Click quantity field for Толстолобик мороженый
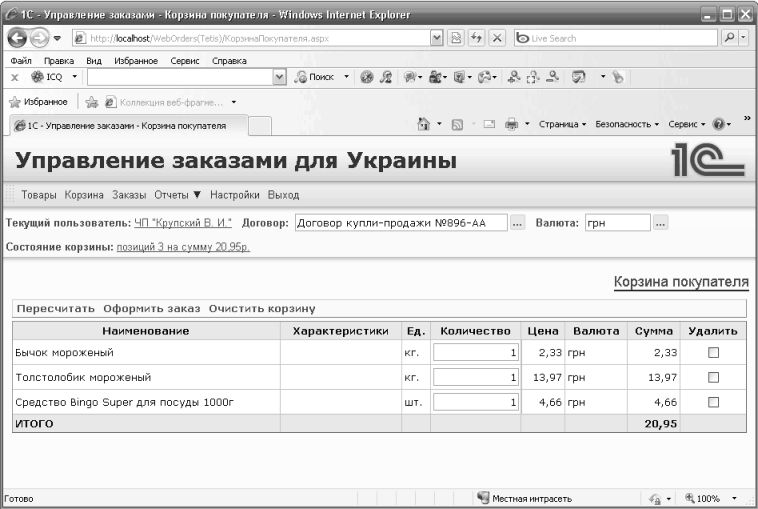The image size is (758, 509). (475, 377)
